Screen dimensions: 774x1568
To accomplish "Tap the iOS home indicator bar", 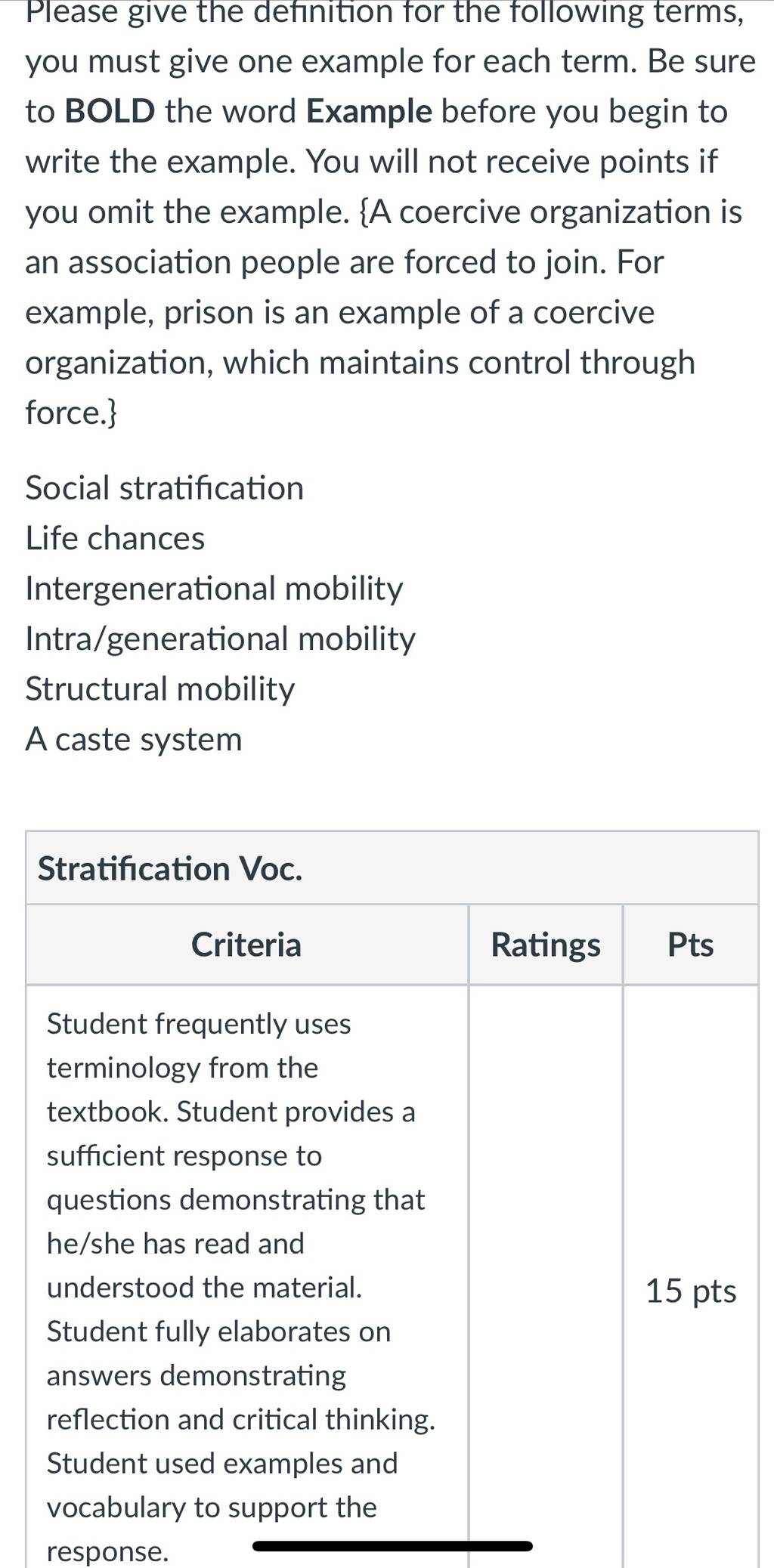I will click(392, 1546).
